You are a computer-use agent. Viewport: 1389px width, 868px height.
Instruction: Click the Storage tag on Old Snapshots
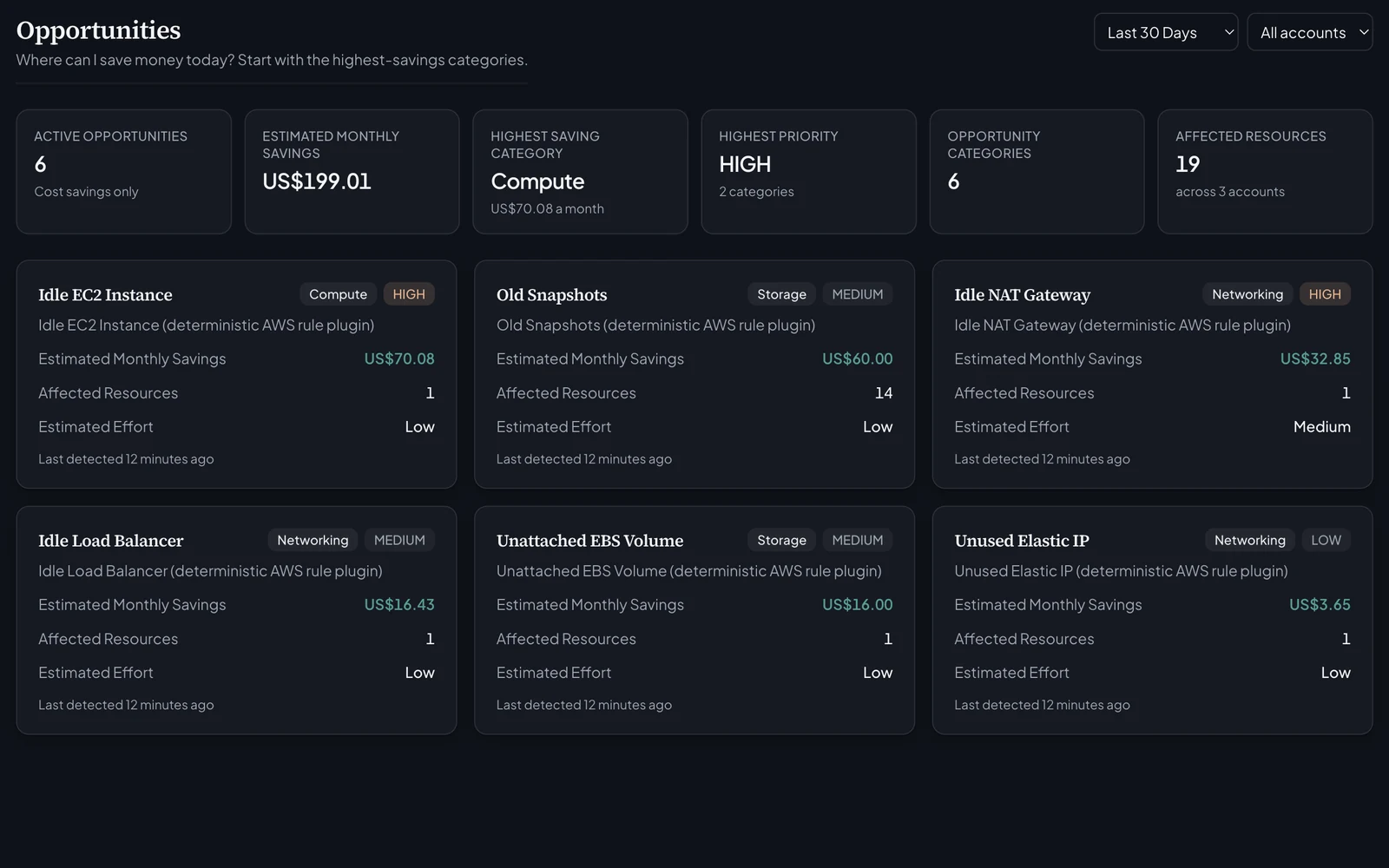pyautogui.click(x=781, y=294)
